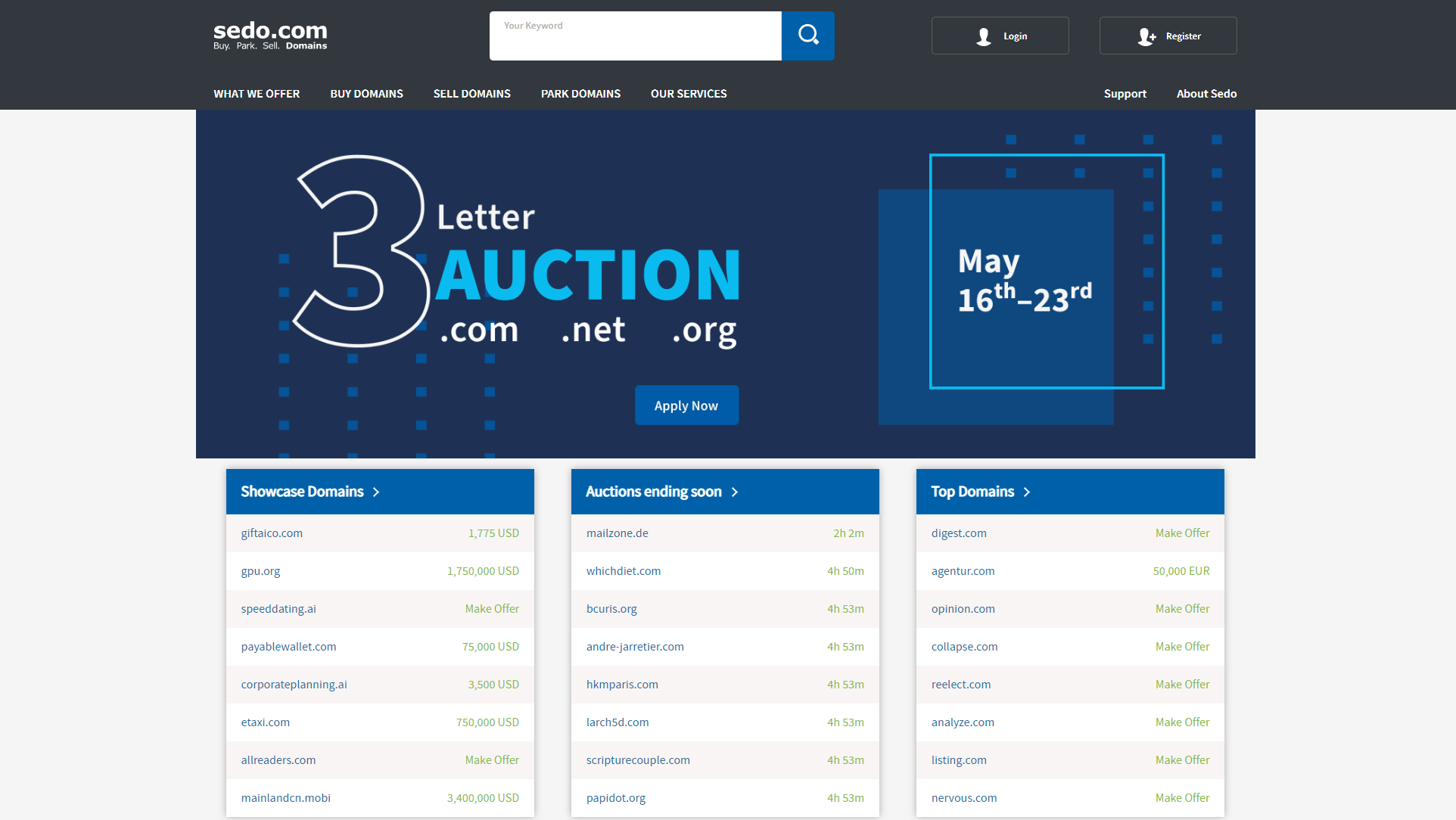Go to About Sedo

(1206, 94)
